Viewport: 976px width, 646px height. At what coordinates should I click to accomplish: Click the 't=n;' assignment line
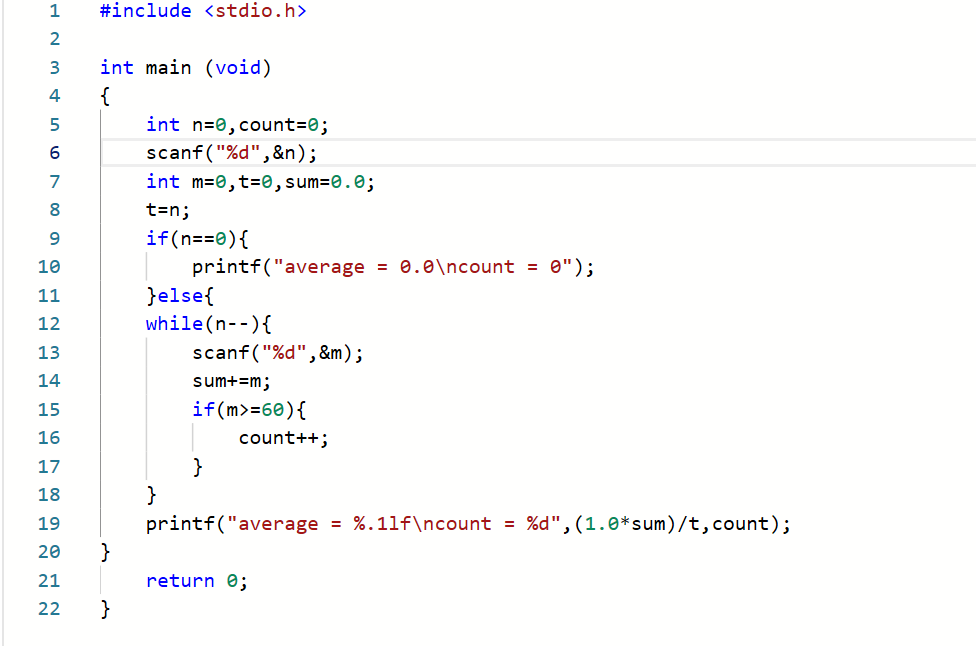[168, 210]
